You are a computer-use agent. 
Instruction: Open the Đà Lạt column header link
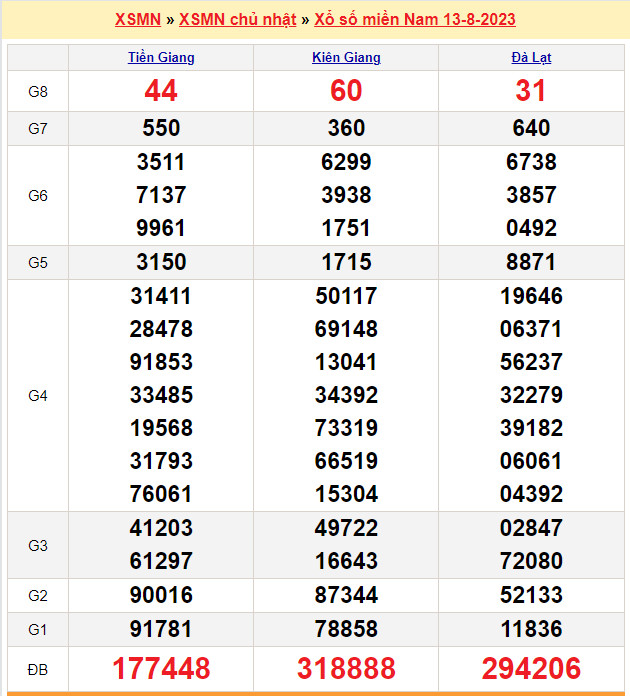coord(531,57)
